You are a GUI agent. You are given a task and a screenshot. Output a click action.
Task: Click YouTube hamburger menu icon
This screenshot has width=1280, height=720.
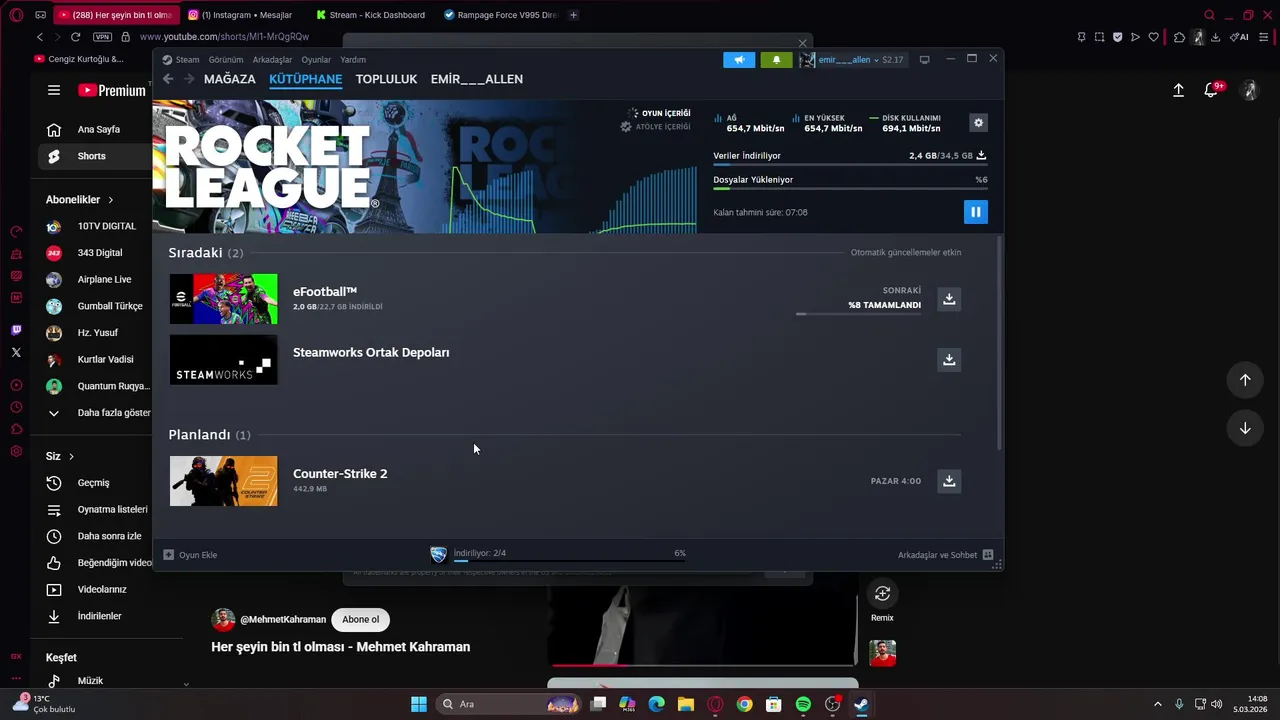(x=54, y=90)
